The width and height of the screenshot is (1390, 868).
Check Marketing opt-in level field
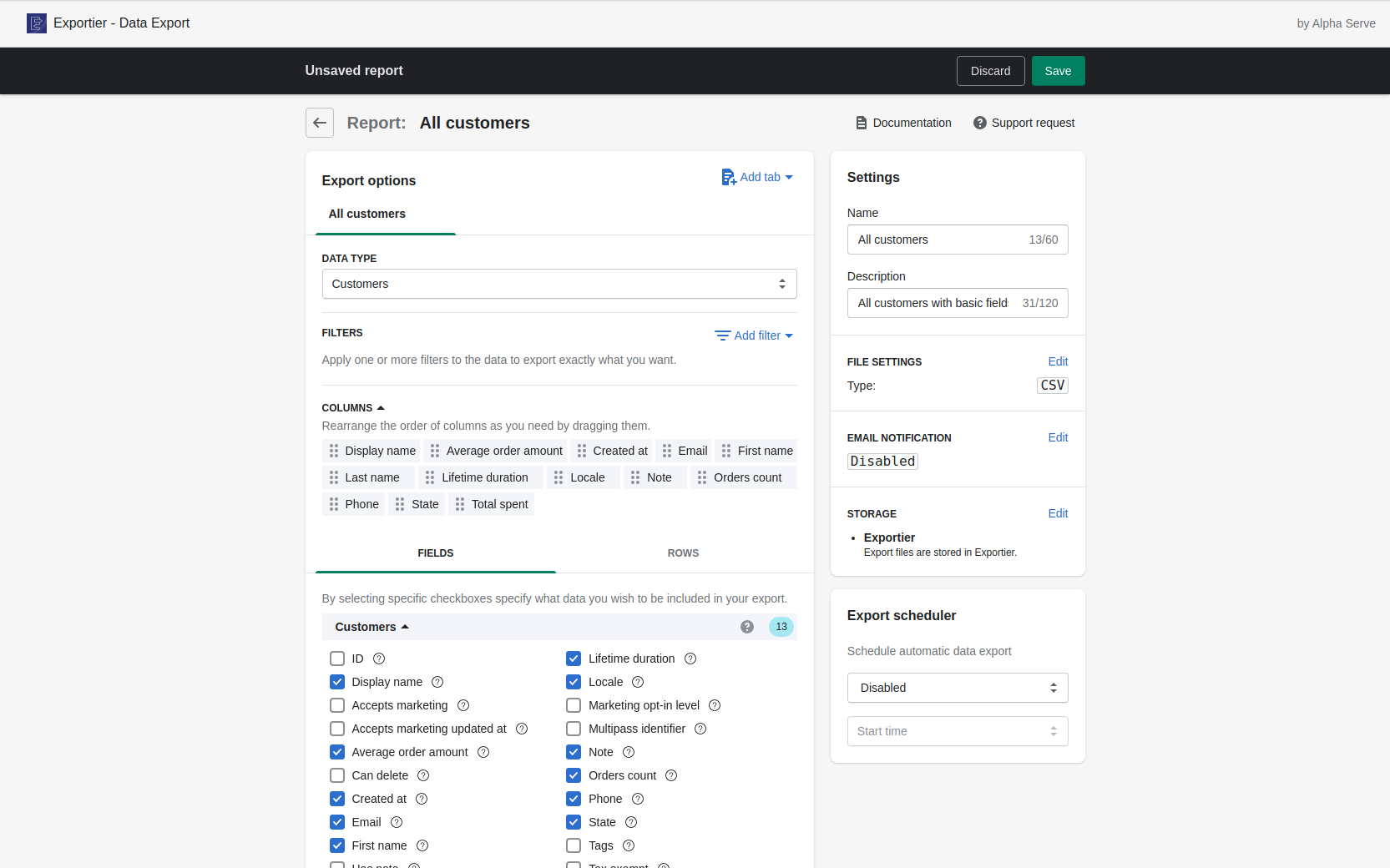[x=574, y=705]
